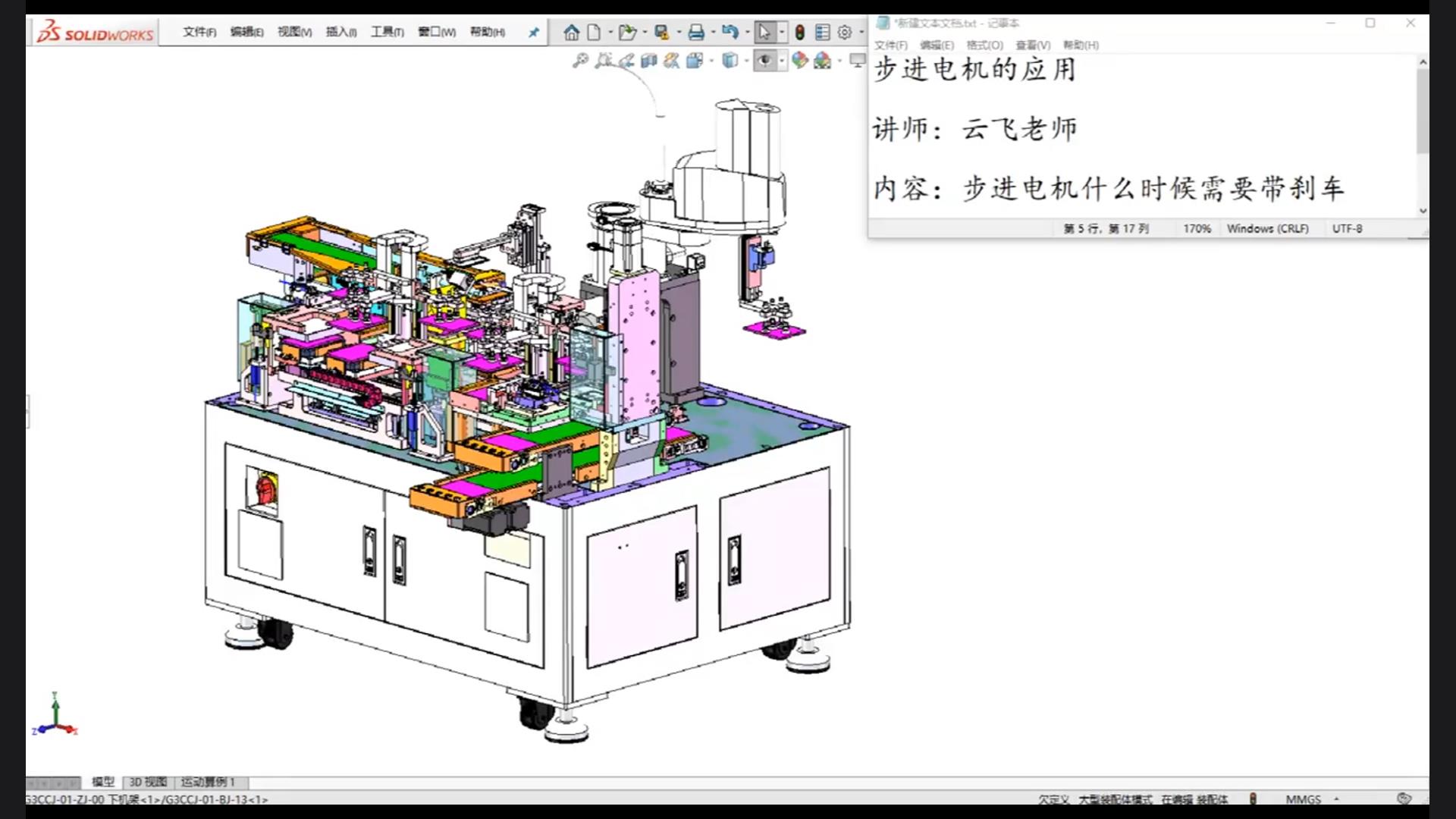Toggle the Section View icon
Viewport: 1456px width, 819px height.
tap(648, 61)
